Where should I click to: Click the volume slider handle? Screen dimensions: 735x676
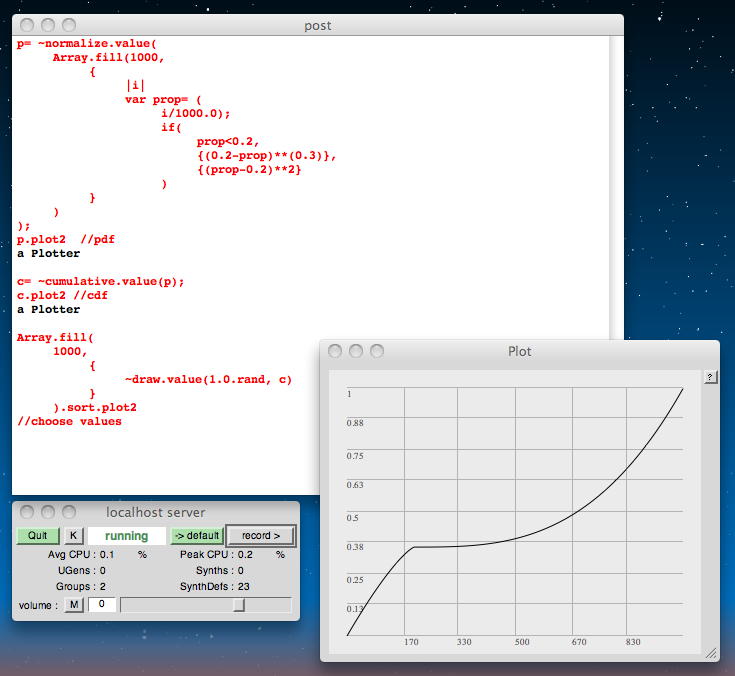(x=239, y=605)
